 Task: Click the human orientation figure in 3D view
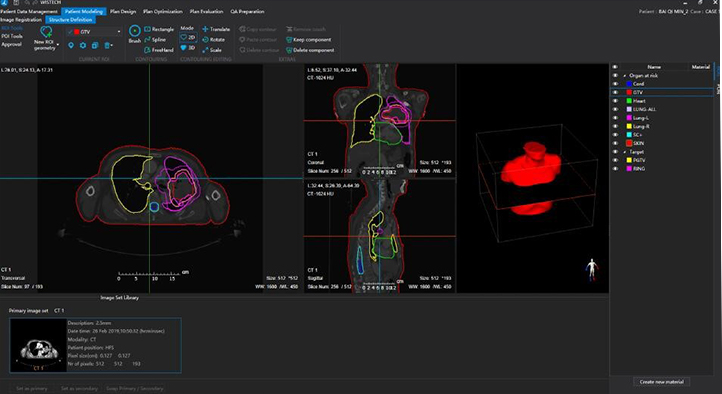tap(592, 269)
